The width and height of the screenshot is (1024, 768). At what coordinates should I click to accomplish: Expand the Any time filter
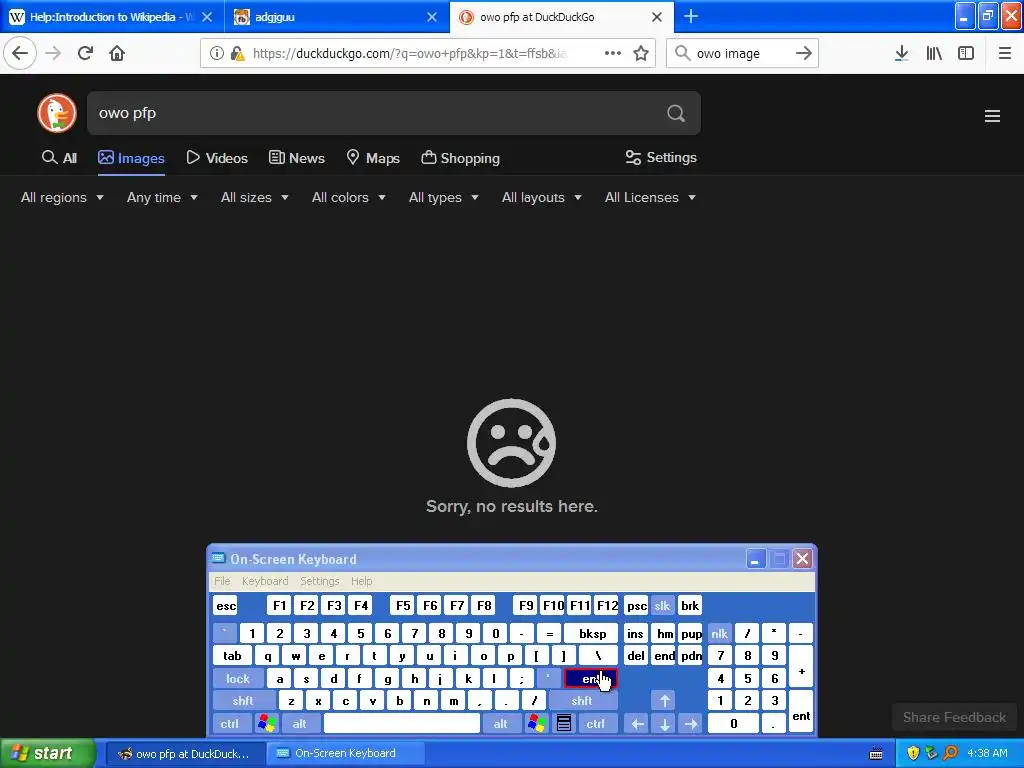pos(162,197)
